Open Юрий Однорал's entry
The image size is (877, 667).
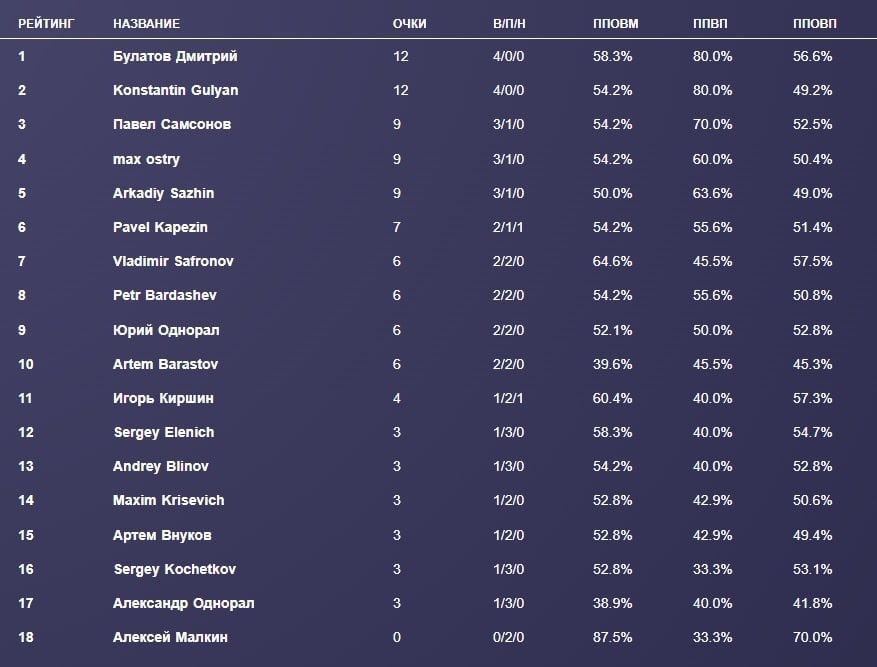[x=166, y=330]
